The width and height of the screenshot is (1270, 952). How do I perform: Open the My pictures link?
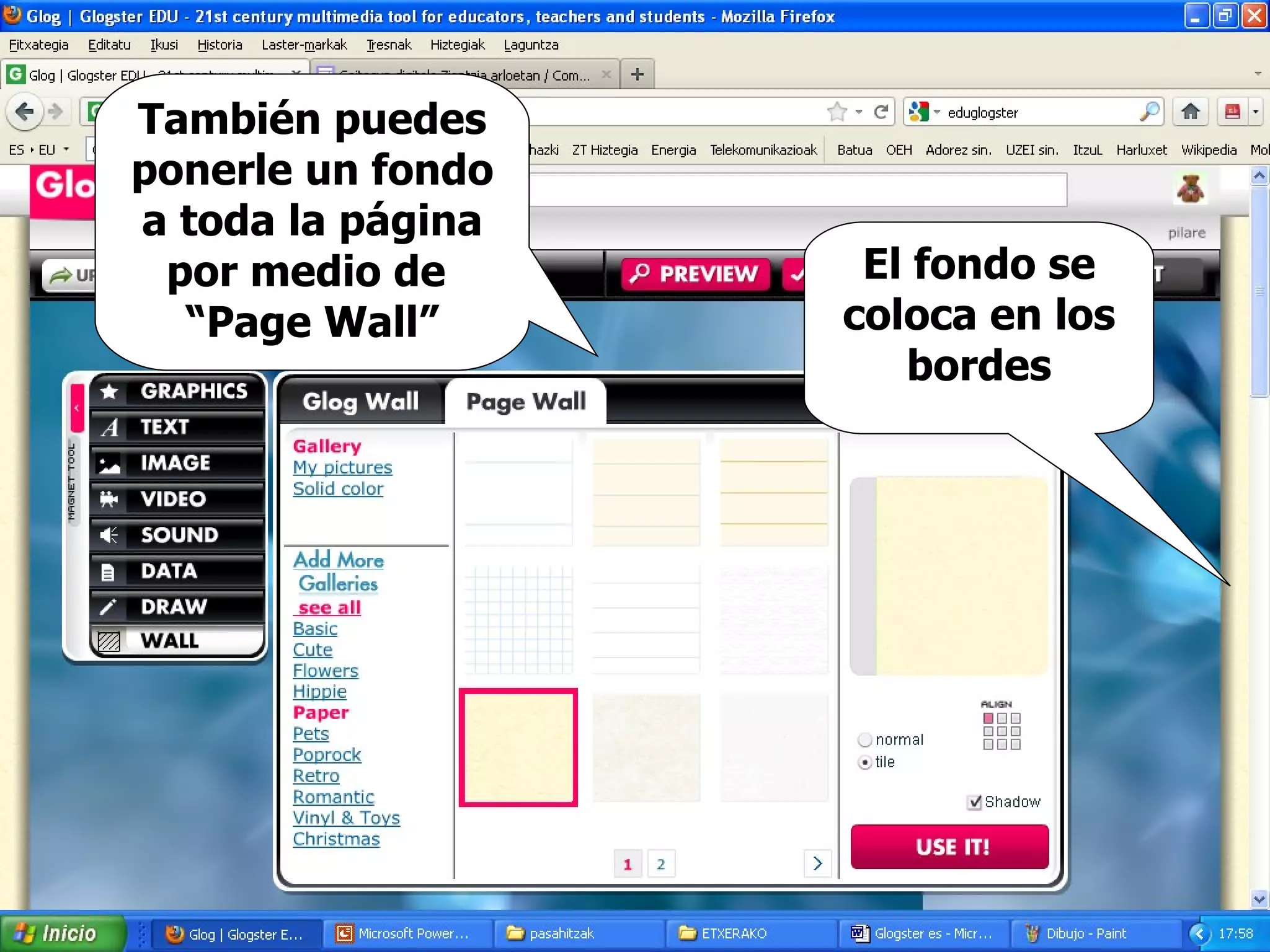coord(342,467)
